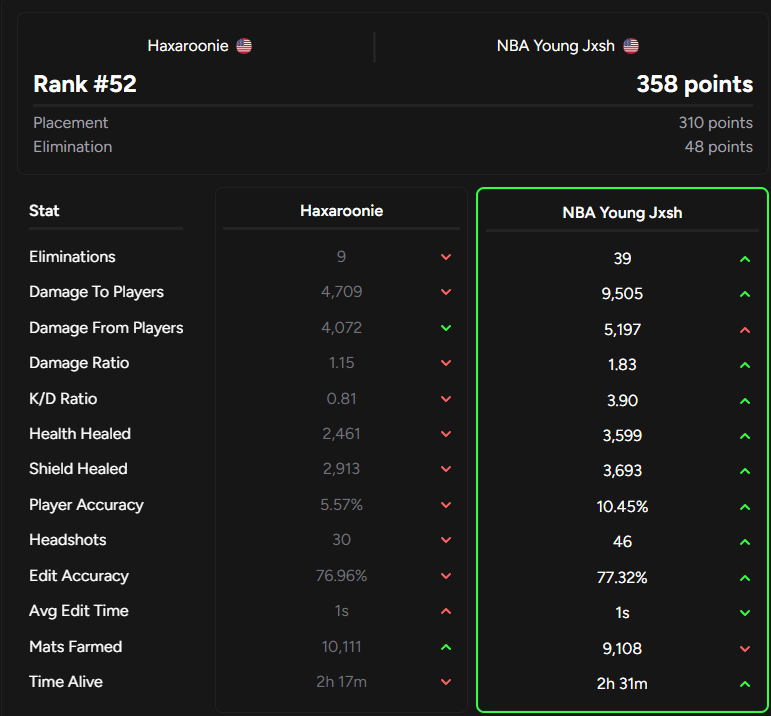Click red up arrow for Haxaroonie Avg Edit Time

click(446, 611)
